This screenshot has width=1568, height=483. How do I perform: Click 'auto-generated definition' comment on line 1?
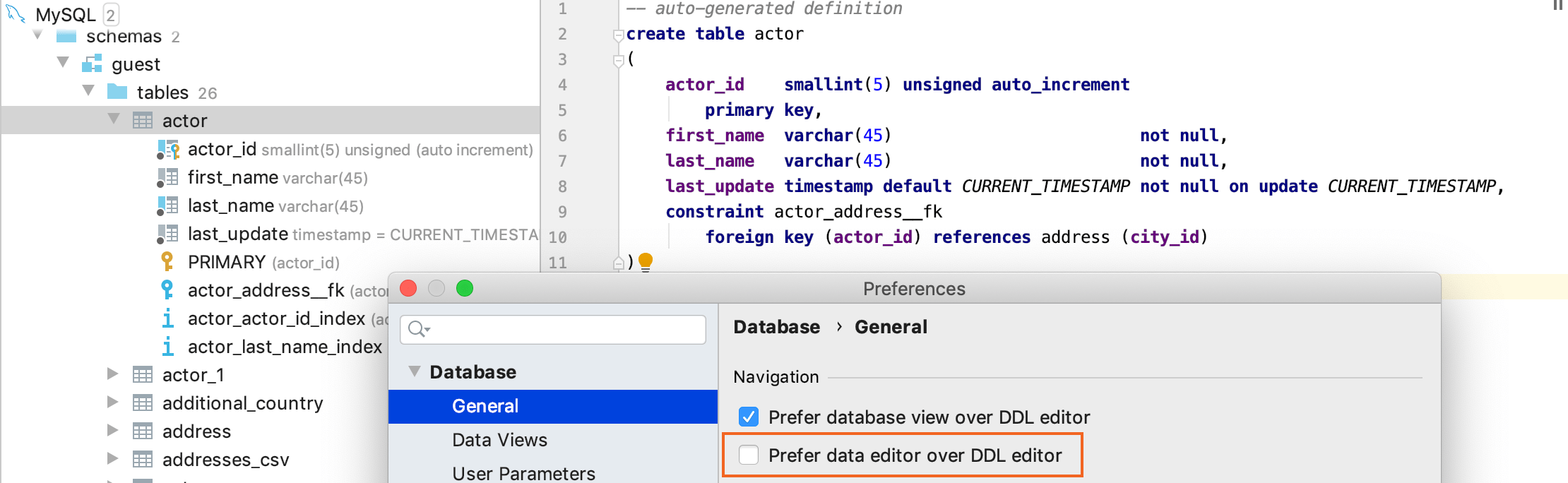[x=778, y=8]
